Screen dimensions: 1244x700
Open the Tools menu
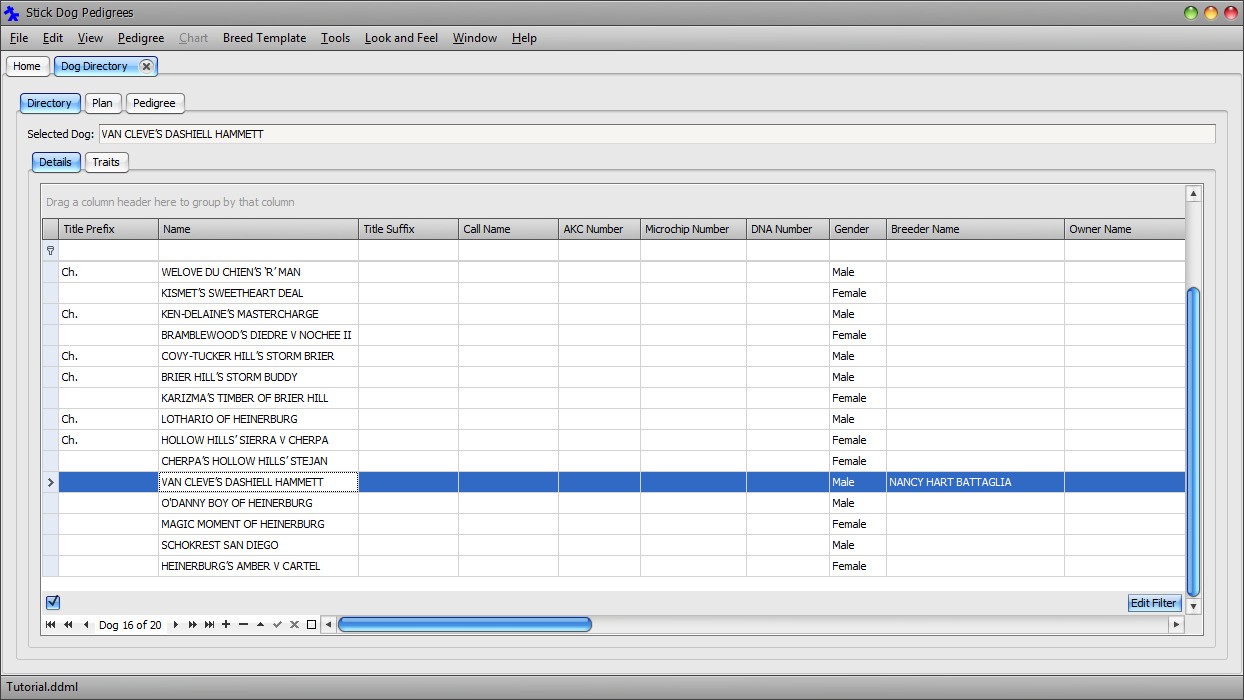pyautogui.click(x=335, y=38)
